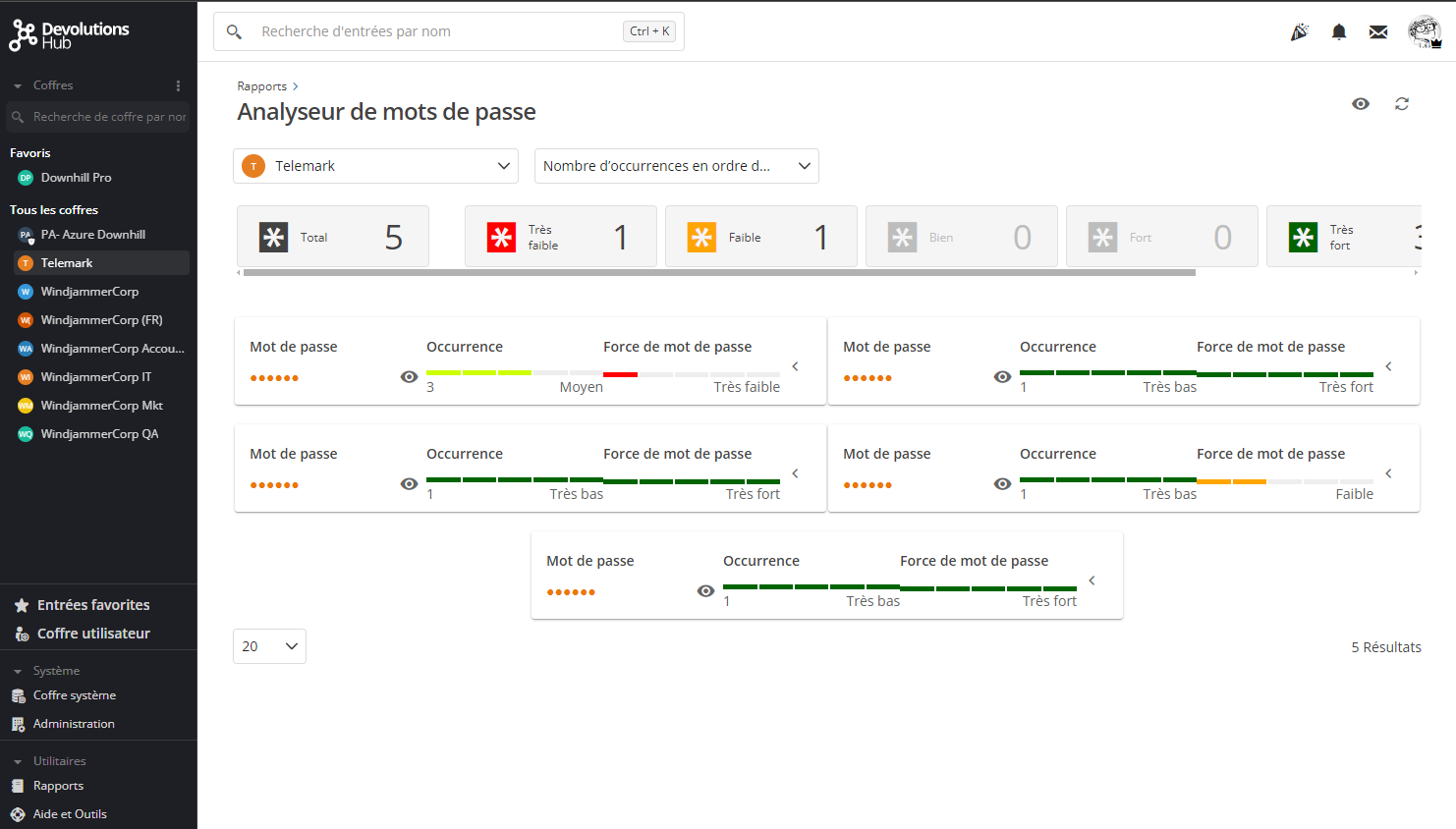1456x829 pixels.
Task: Collapse the Système section
Action: [18, 672]
